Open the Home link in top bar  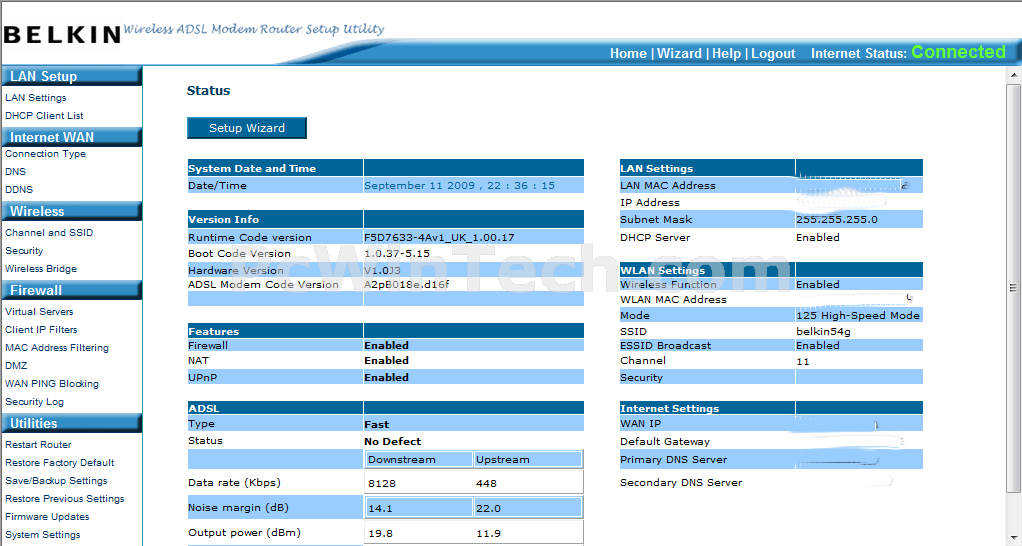point(628,53)
